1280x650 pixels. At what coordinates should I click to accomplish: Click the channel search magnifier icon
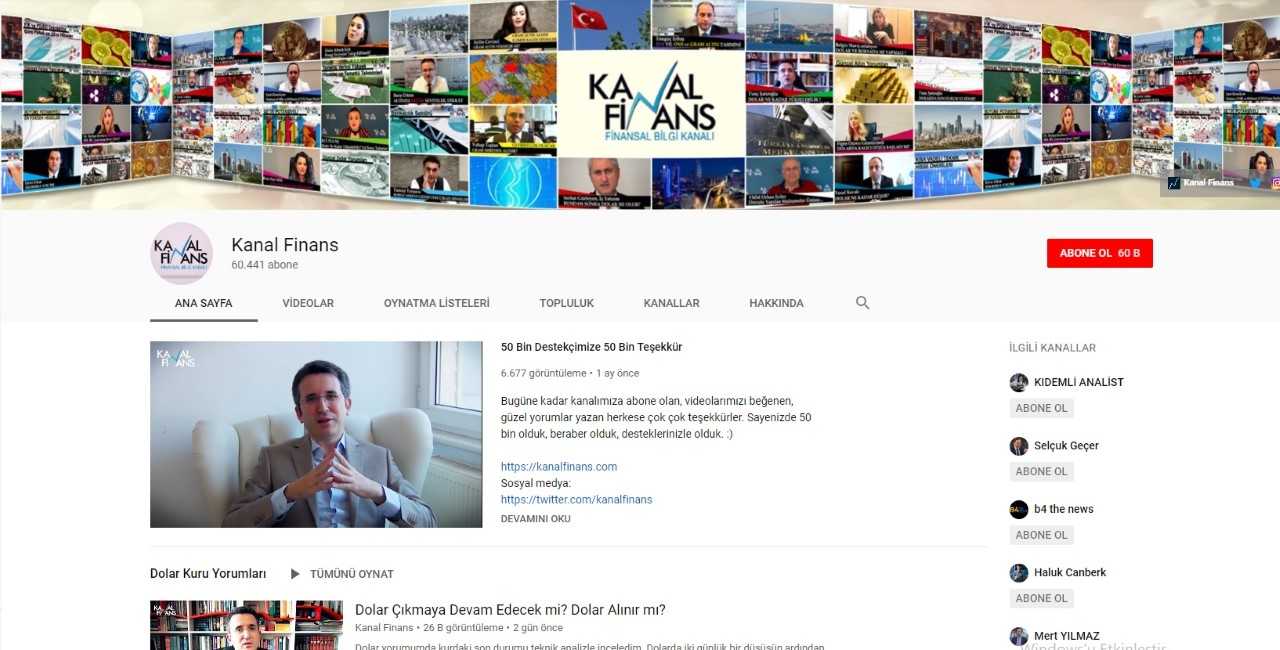point(862,303)
